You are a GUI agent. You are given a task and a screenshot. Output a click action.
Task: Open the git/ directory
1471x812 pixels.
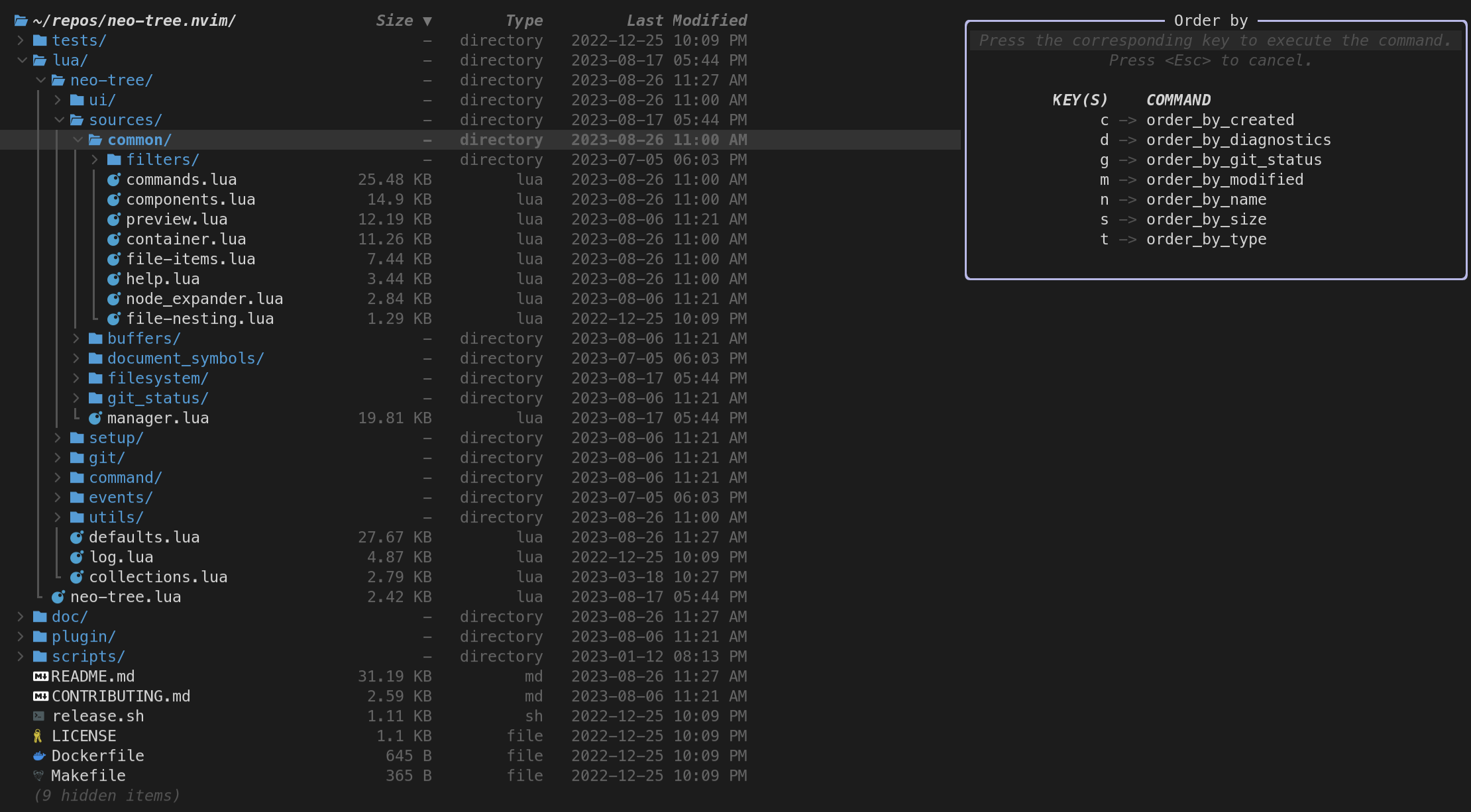(107, 458)
